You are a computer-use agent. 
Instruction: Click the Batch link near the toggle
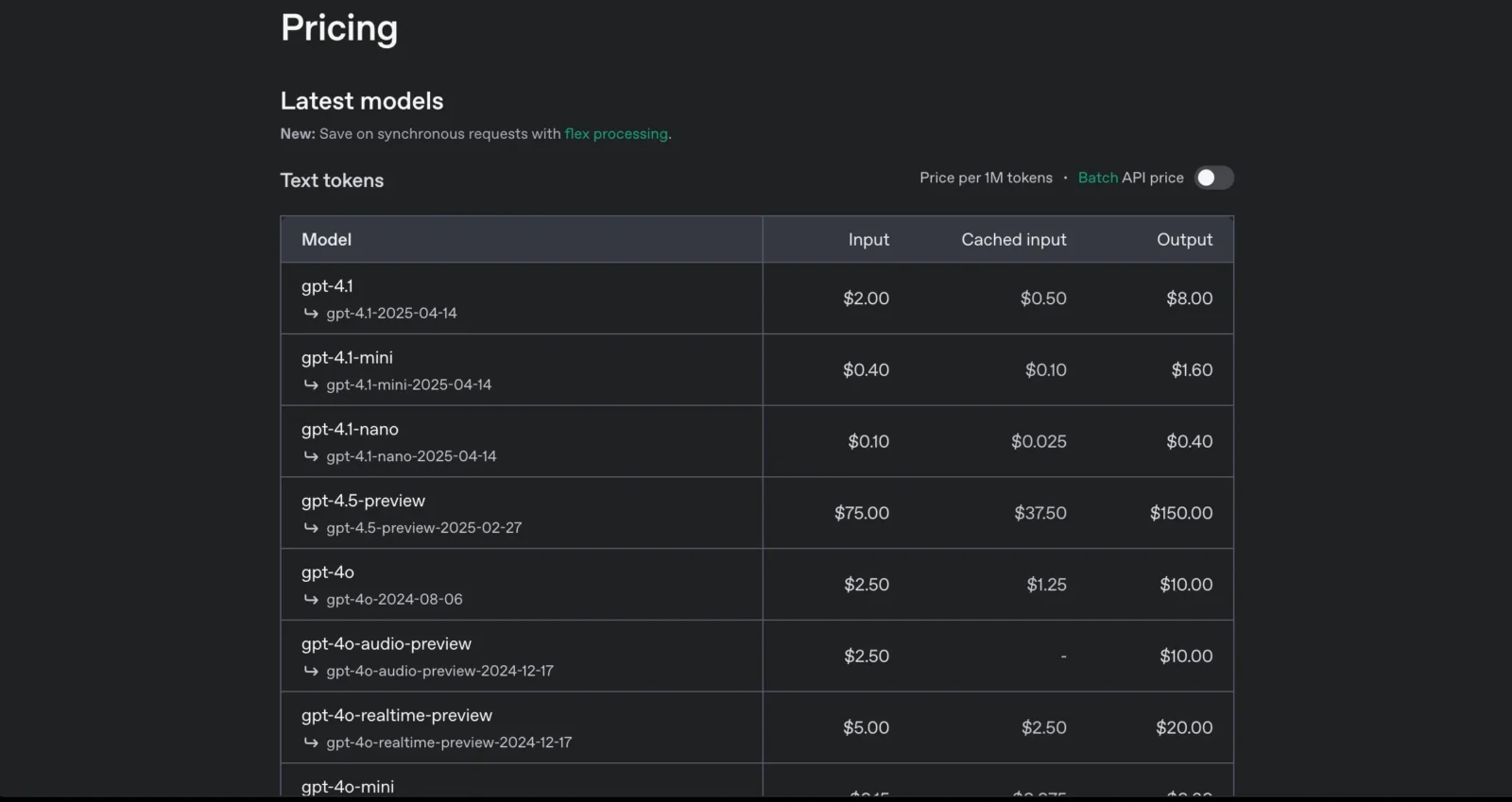pos(1098,178)
